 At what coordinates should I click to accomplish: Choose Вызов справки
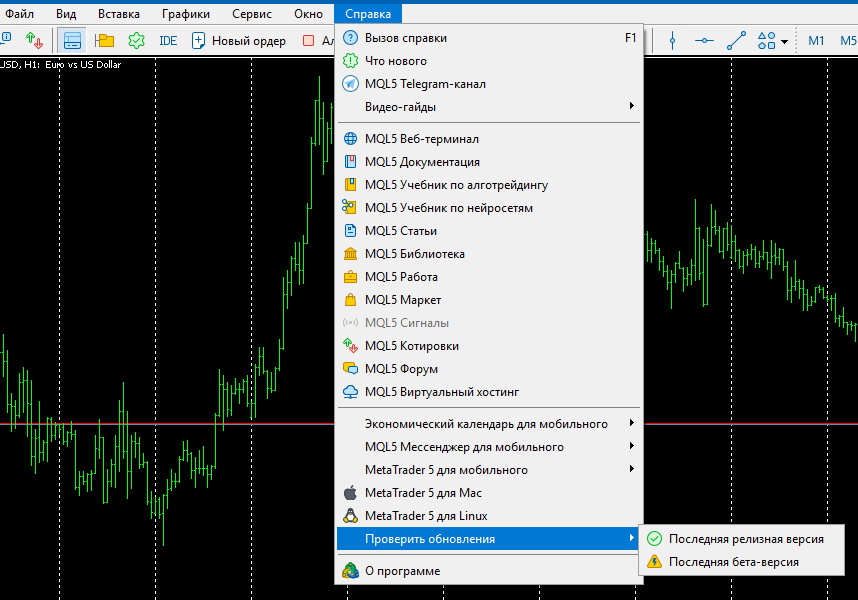[488, 38]
